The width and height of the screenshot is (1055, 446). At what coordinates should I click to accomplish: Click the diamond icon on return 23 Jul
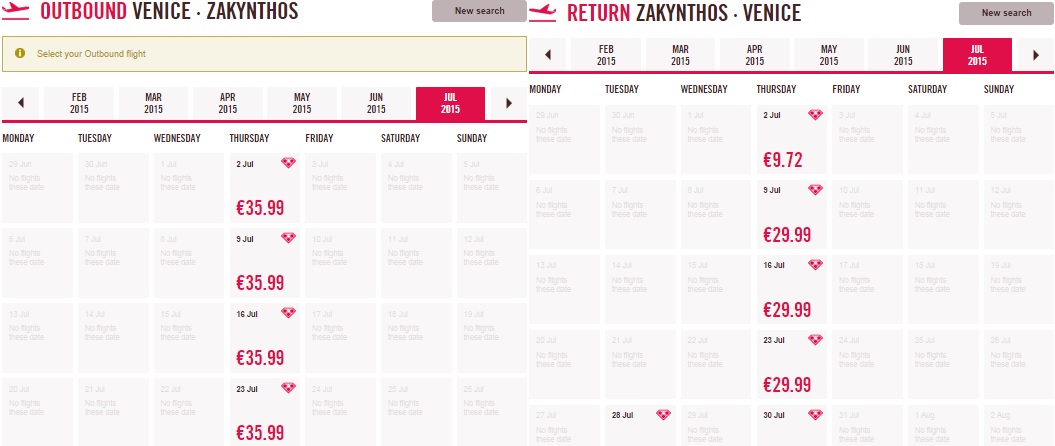tap(815, 339)
